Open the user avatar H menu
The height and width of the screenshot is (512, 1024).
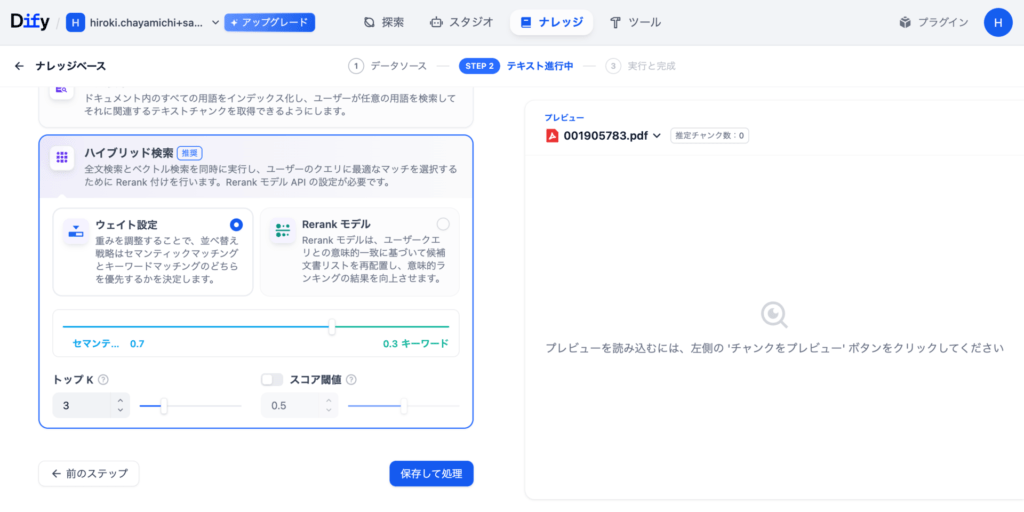coord(998,22)
